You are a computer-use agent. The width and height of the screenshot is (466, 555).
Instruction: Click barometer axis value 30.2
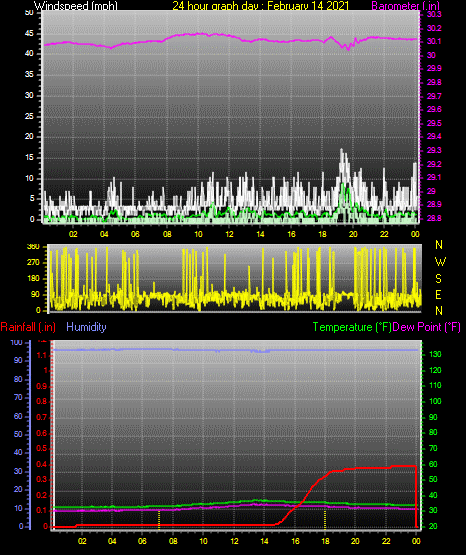point(434,28)
